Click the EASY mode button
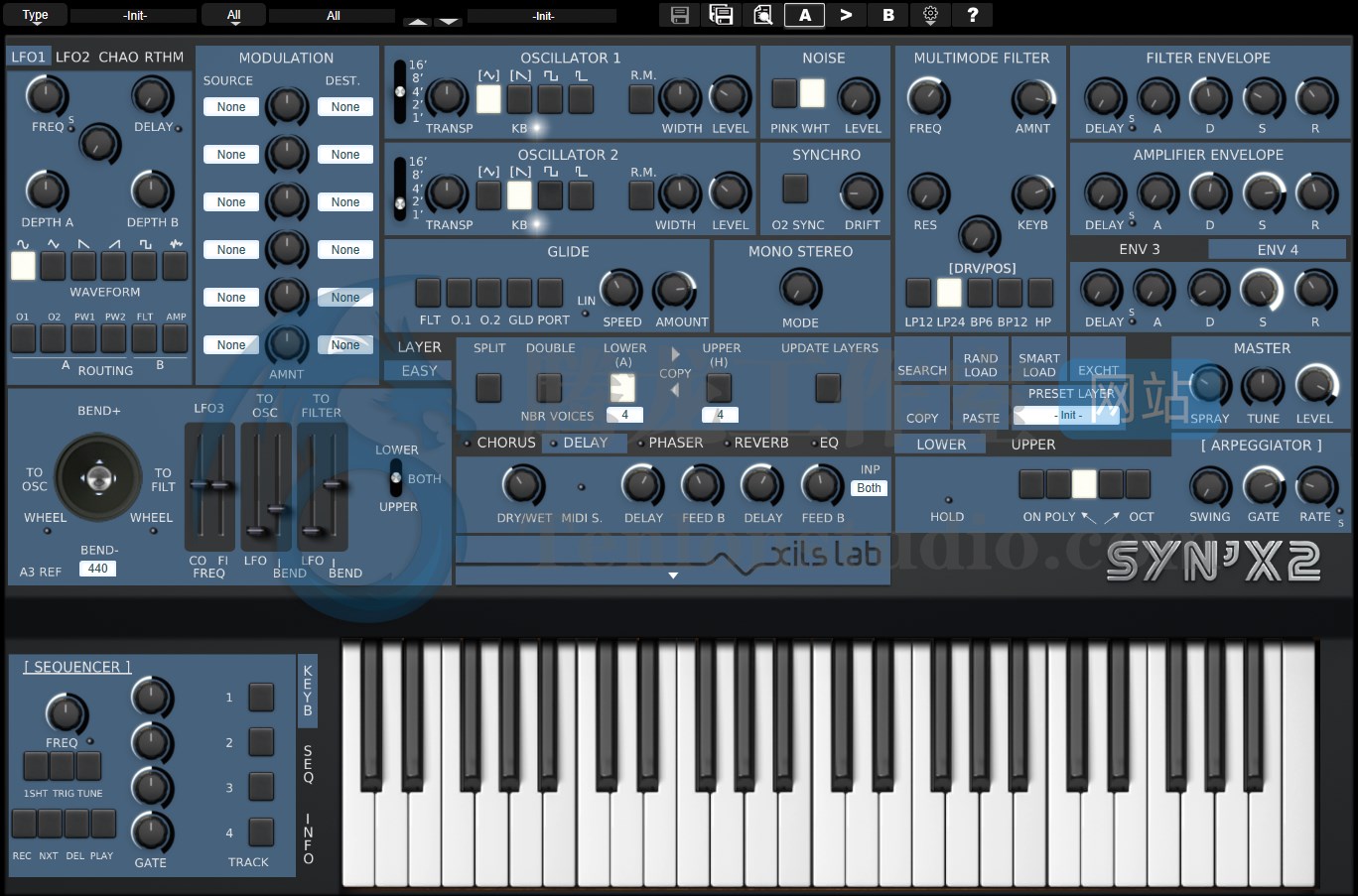The height and width of the screenshot is (896, 1358). click(419, 370)
